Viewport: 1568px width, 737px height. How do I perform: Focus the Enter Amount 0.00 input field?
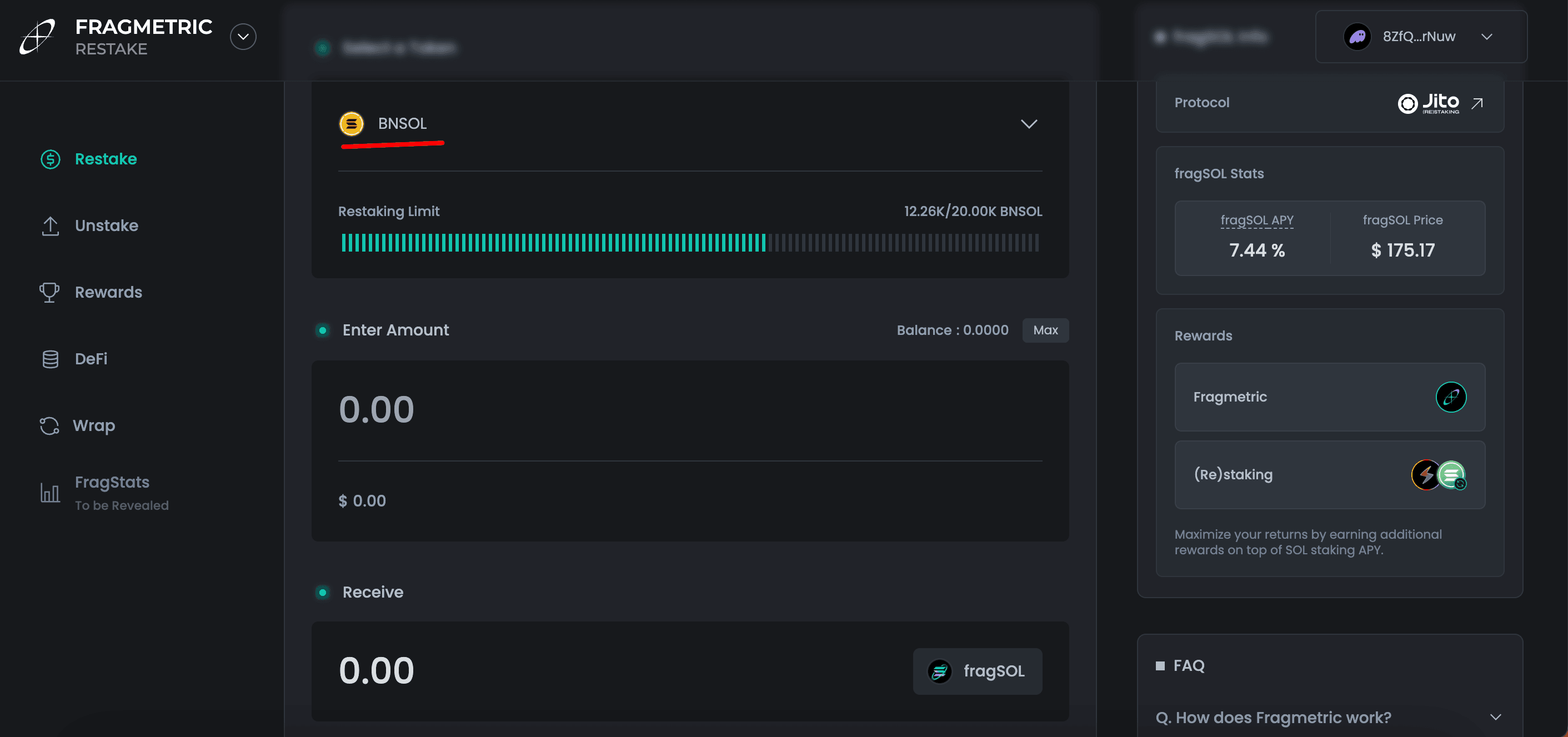click(x=690, y=409)
